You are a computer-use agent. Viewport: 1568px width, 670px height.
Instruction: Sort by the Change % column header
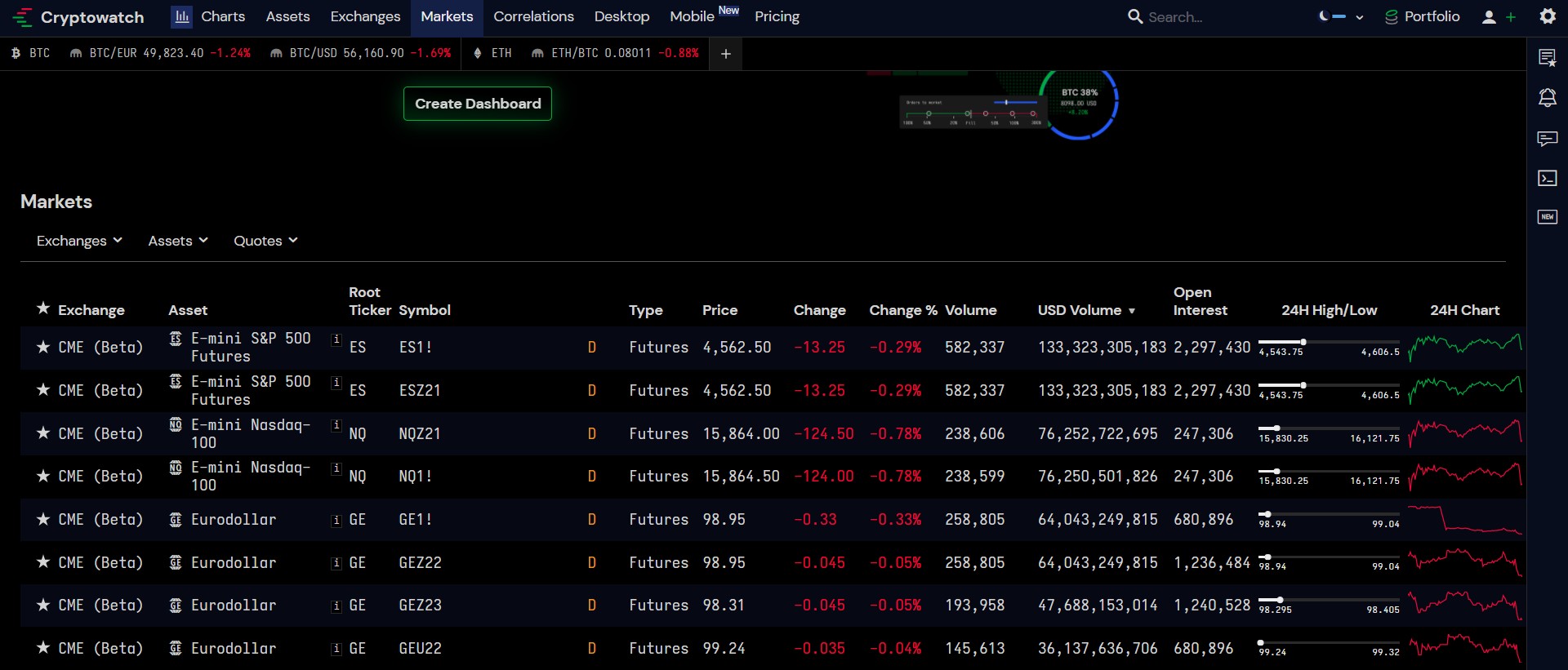tap(902, 310)
